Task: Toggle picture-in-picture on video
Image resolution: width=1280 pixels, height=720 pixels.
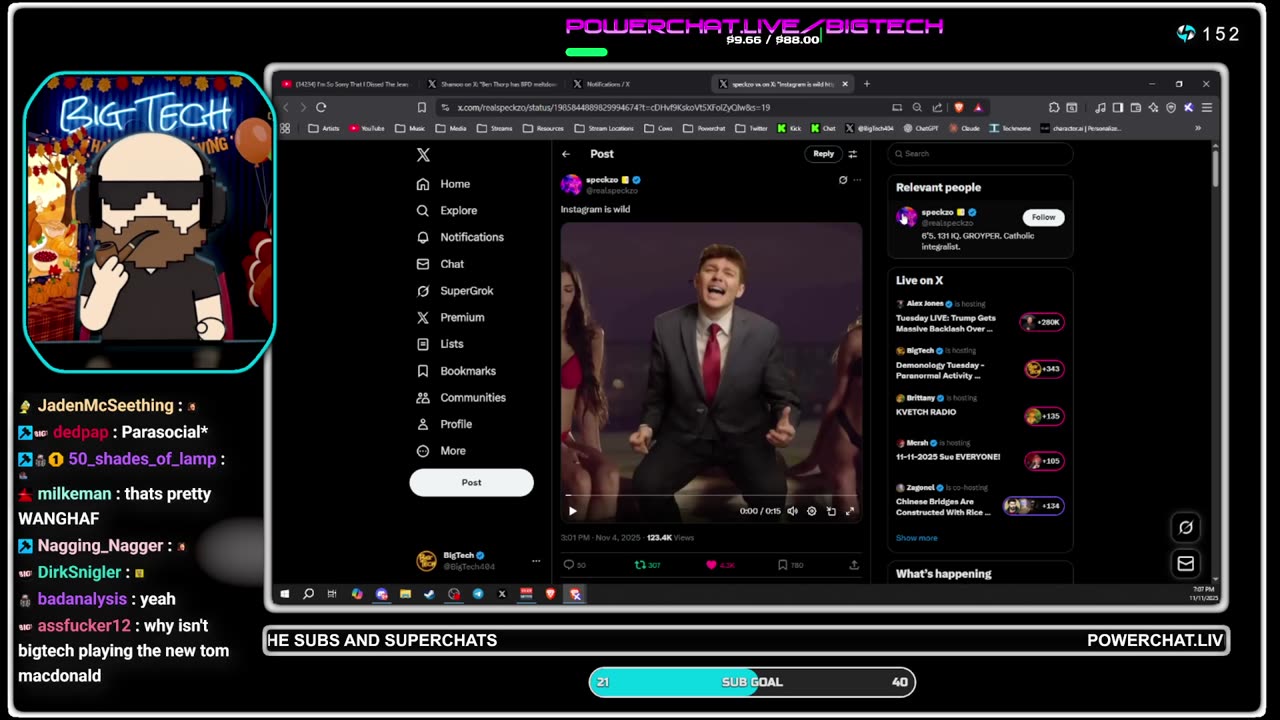Action: point(831,511)
